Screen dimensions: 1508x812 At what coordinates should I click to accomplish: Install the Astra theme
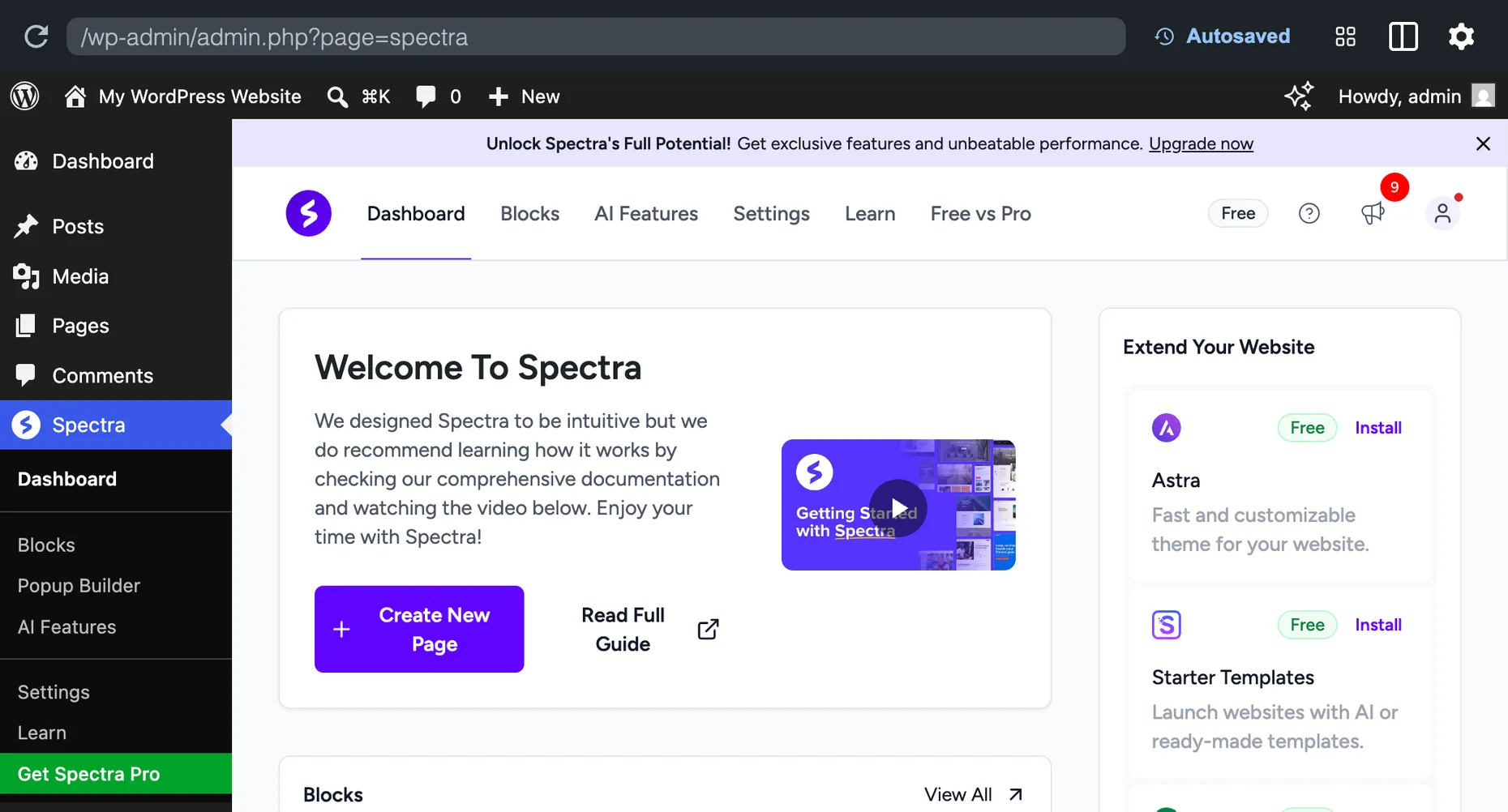pos(1378,428)
